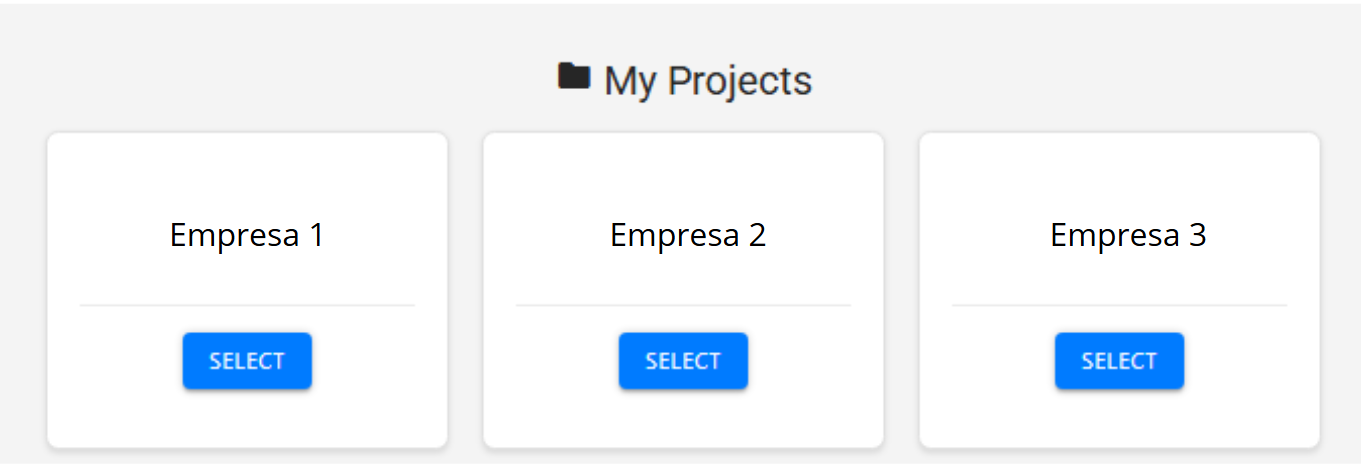Click the number 3 in Empresa 3
Viewport: 1361px width, 465px height.
[x=1197, y=235]
